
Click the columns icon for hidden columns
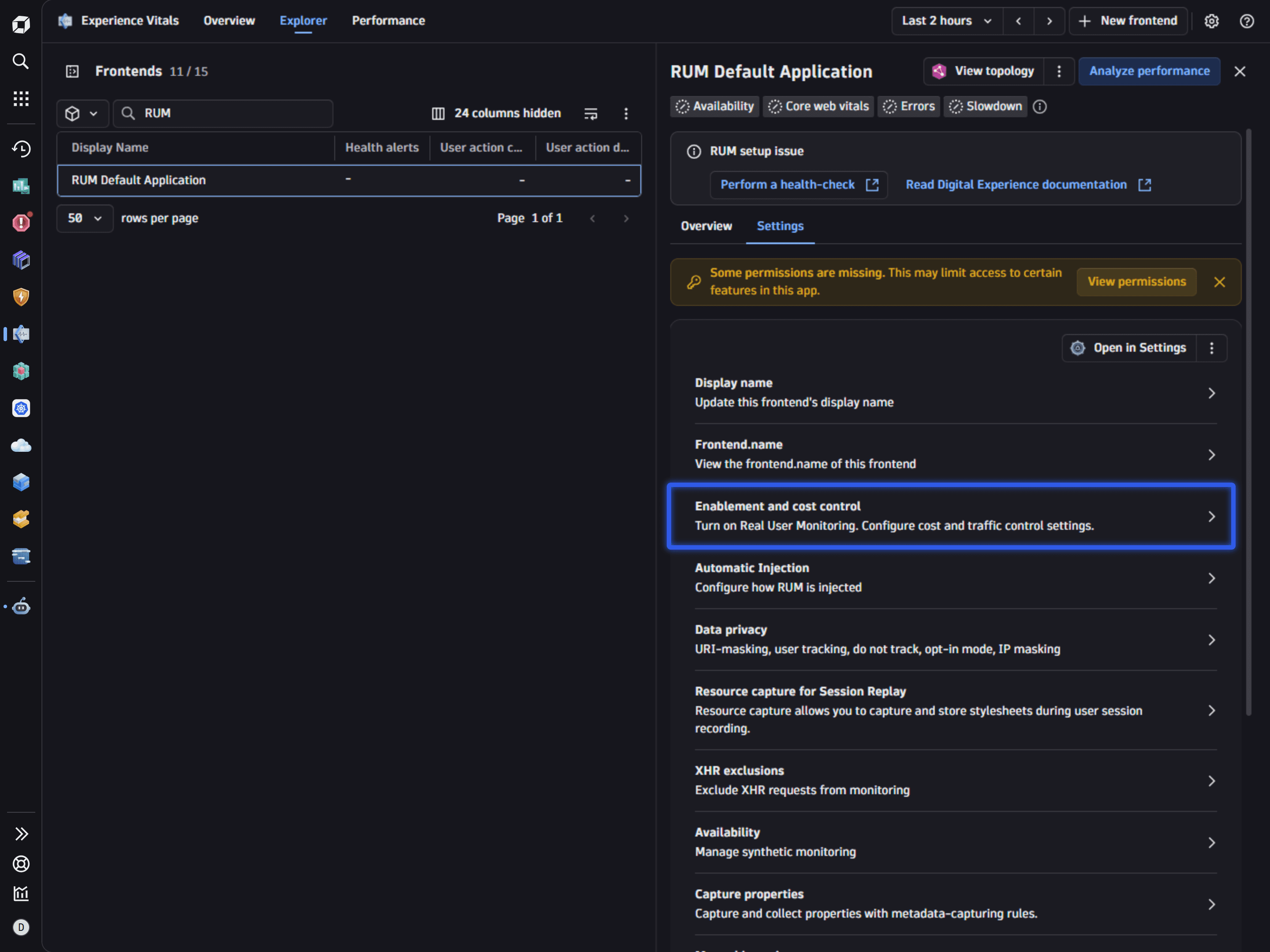click(437, 114)
